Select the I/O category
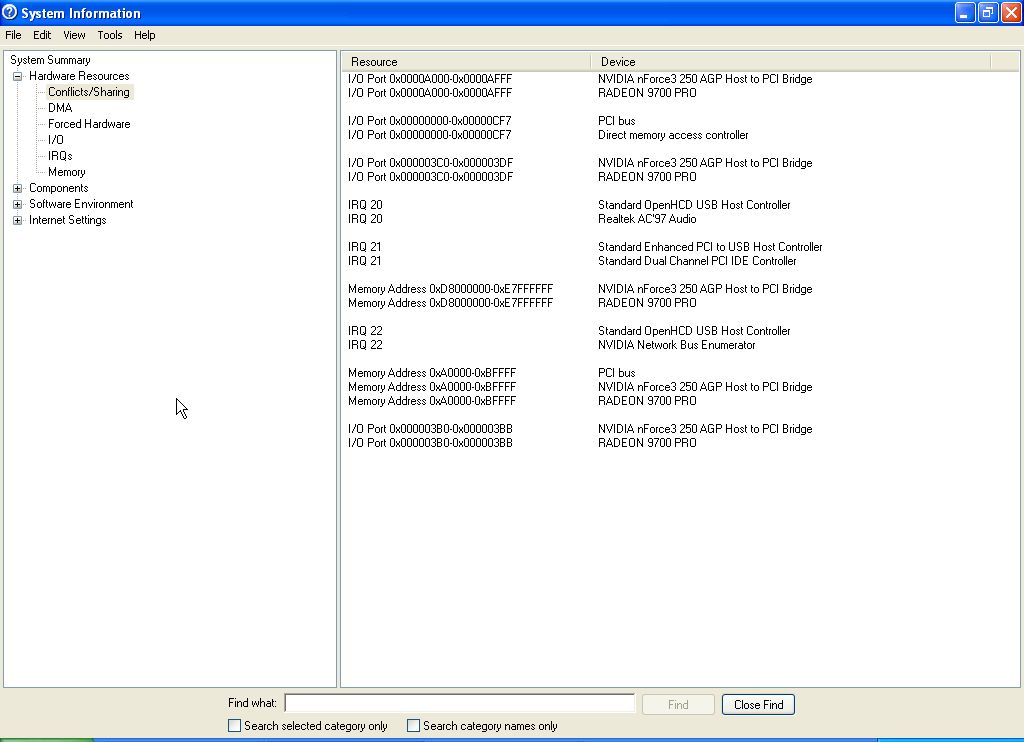The height and width of the screenshot is (742, 1024). pos(56,140)
